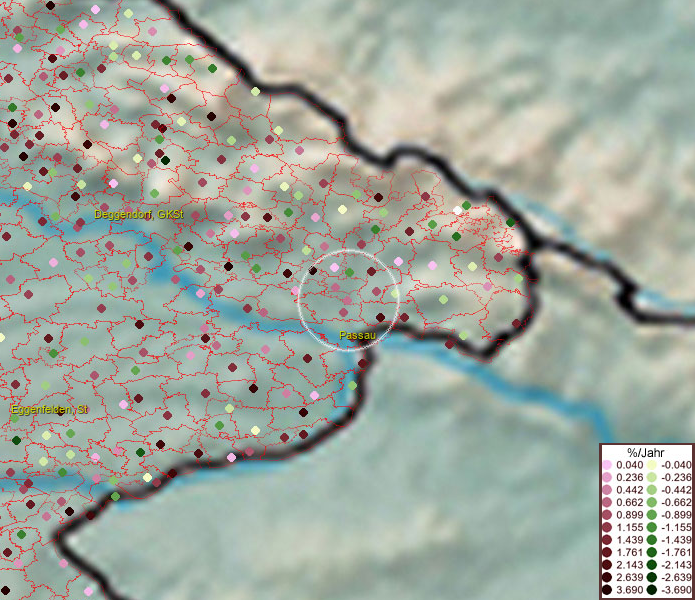Select the -0.899 green legend swatch

pos(652,515)
